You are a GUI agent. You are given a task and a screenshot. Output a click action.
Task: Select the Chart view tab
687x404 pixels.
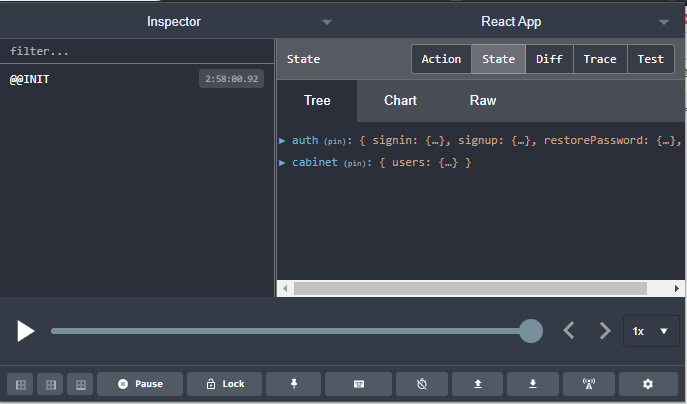tap(400, 101)
